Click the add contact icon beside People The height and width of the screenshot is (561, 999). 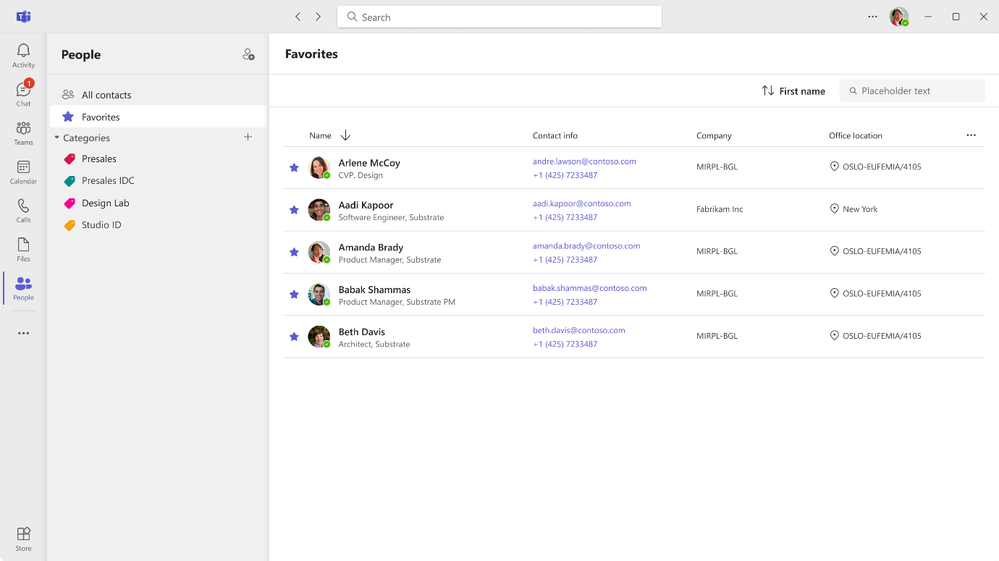click(248, 55)
